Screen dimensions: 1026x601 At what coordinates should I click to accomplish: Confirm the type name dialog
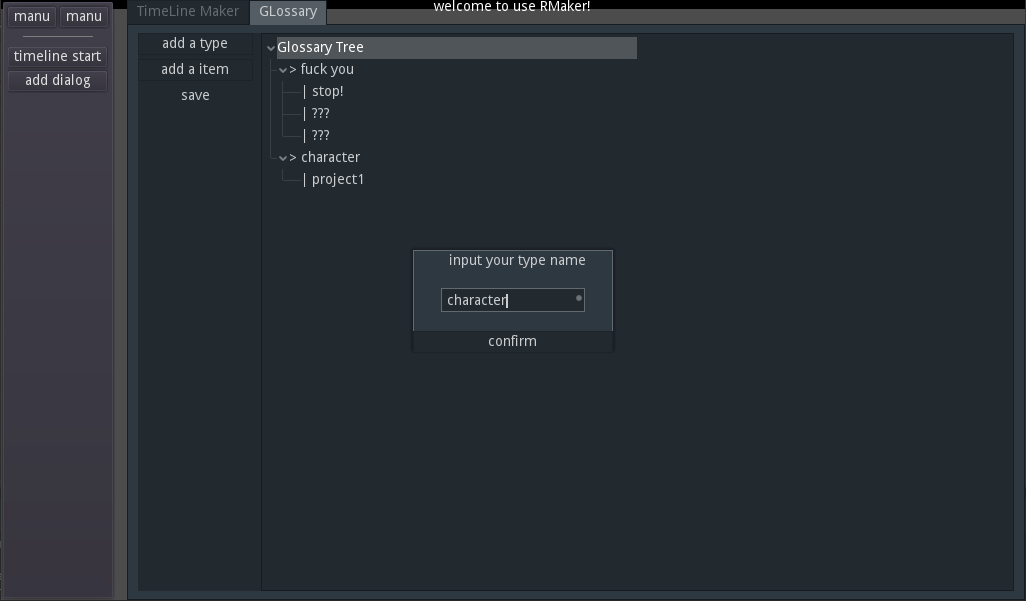512,341
